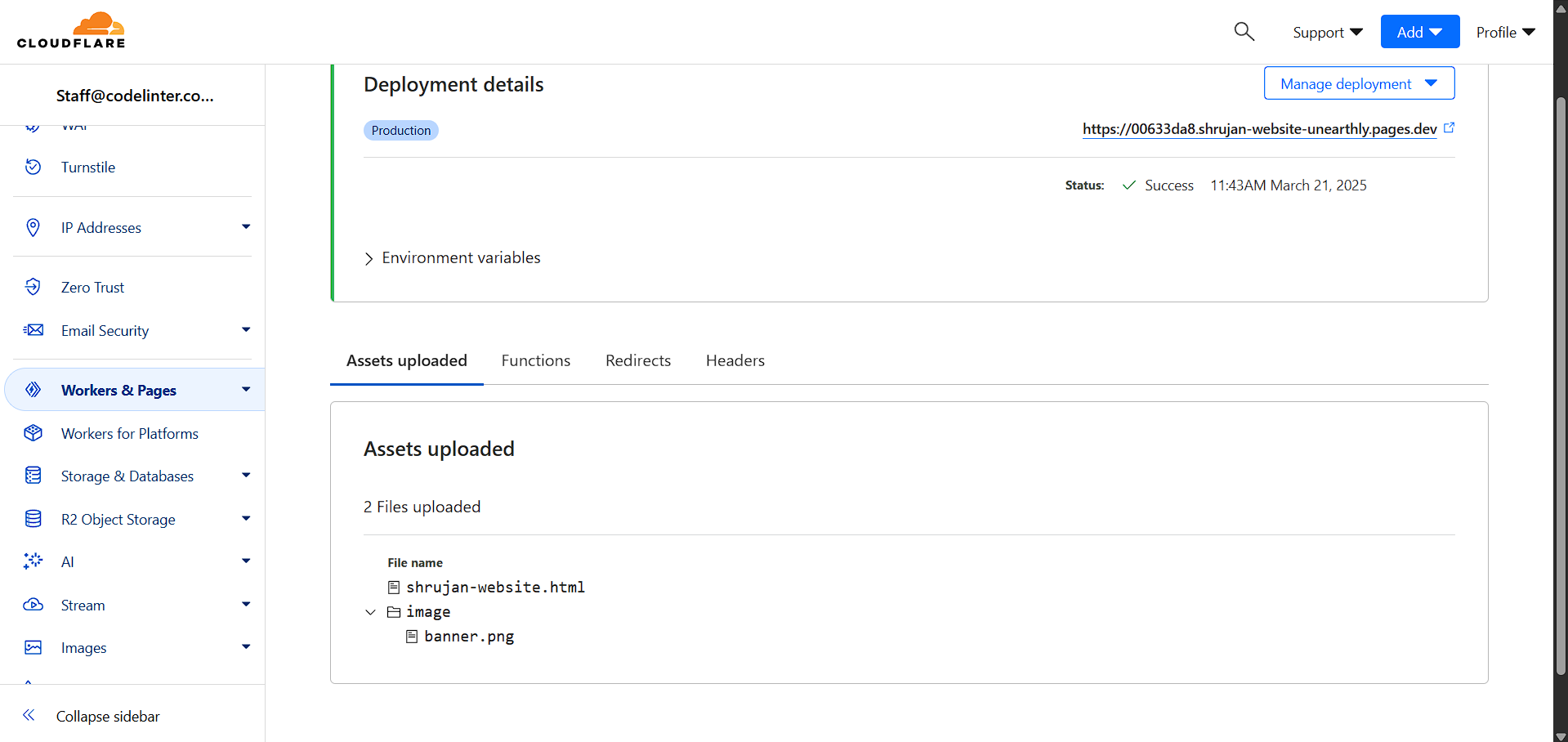Click the shrujan-website.html file icon

coord(394,587)
